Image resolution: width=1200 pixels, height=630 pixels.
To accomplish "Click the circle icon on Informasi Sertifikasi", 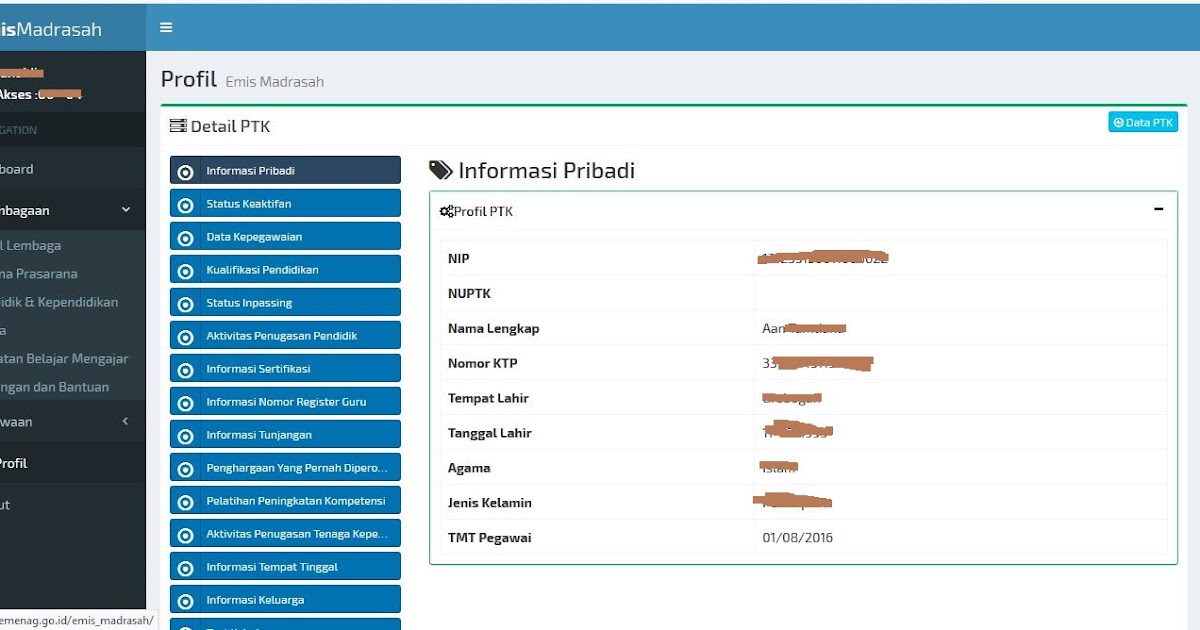I will [185, 370].
